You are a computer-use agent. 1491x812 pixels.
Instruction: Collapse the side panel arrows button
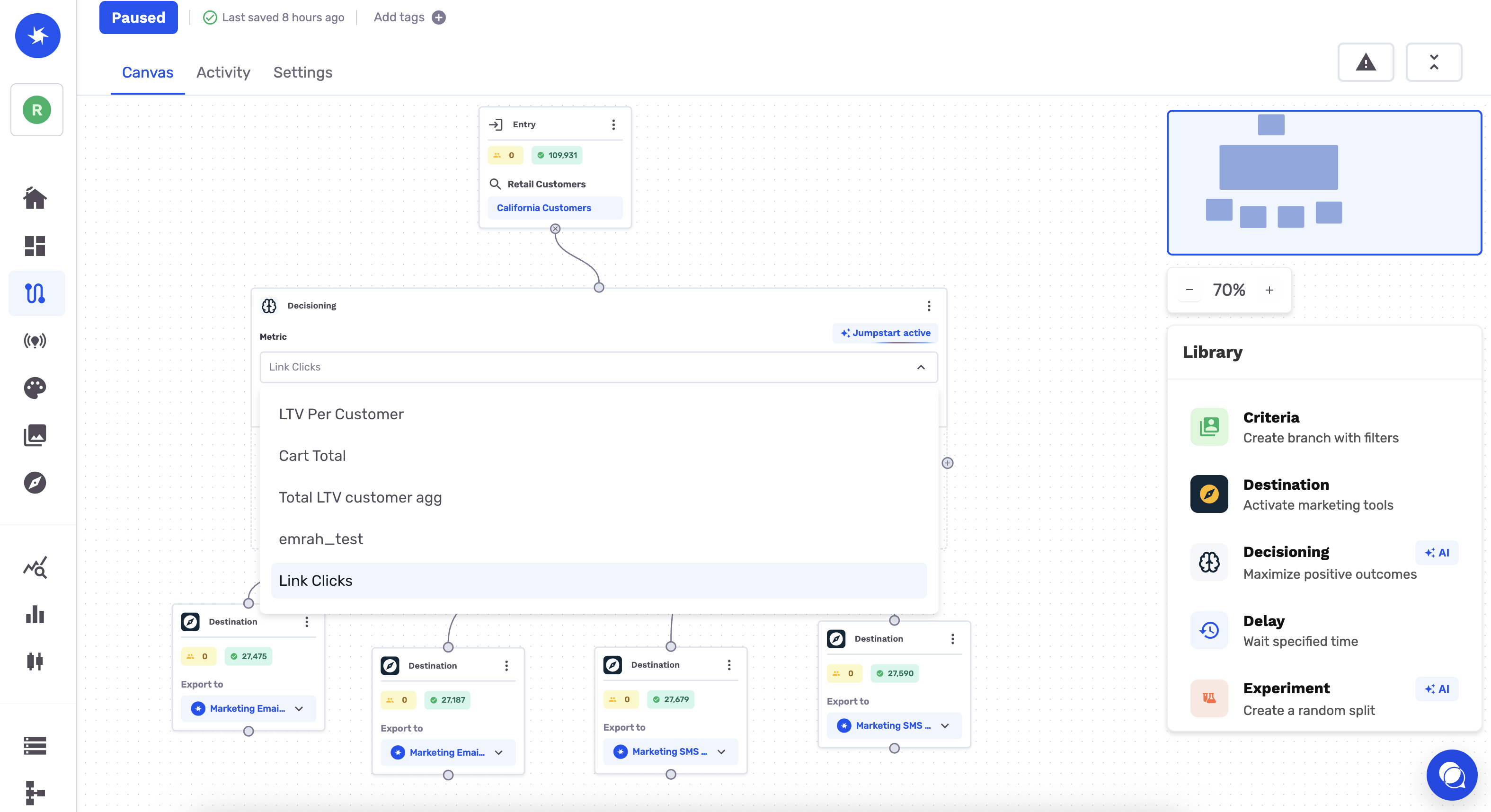1434,62
